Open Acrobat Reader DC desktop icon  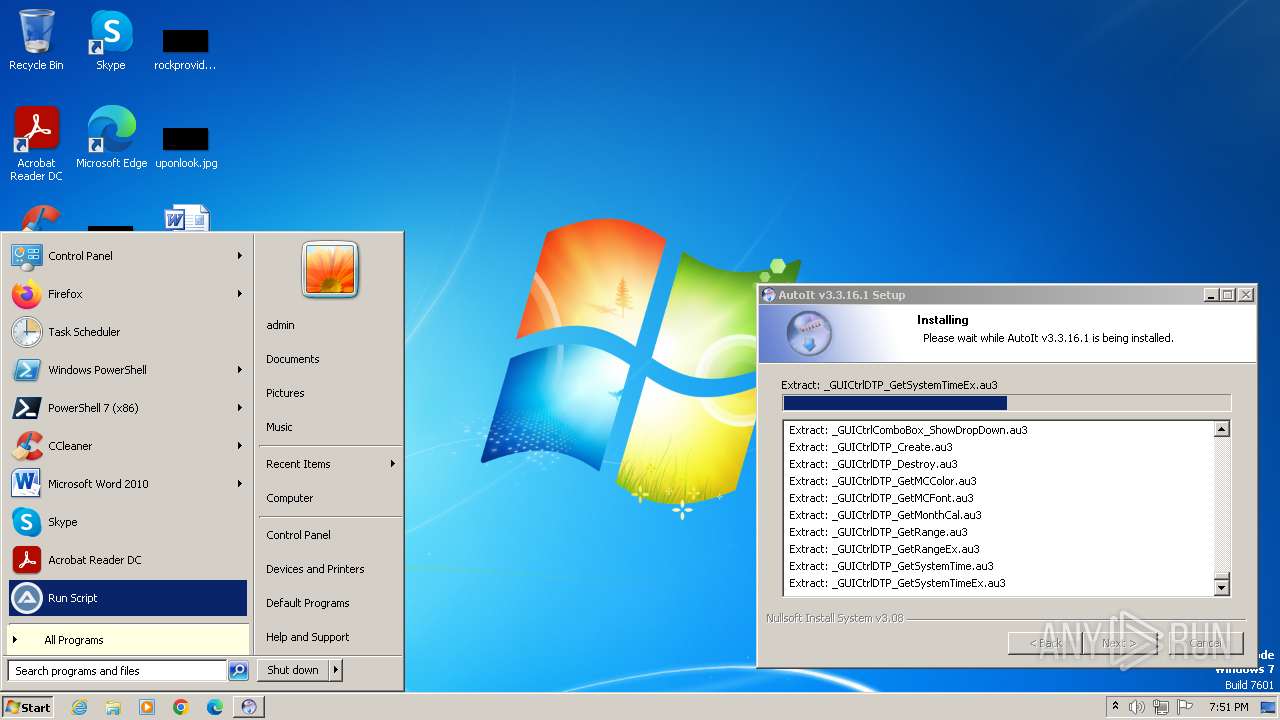(x=36, y=144)
